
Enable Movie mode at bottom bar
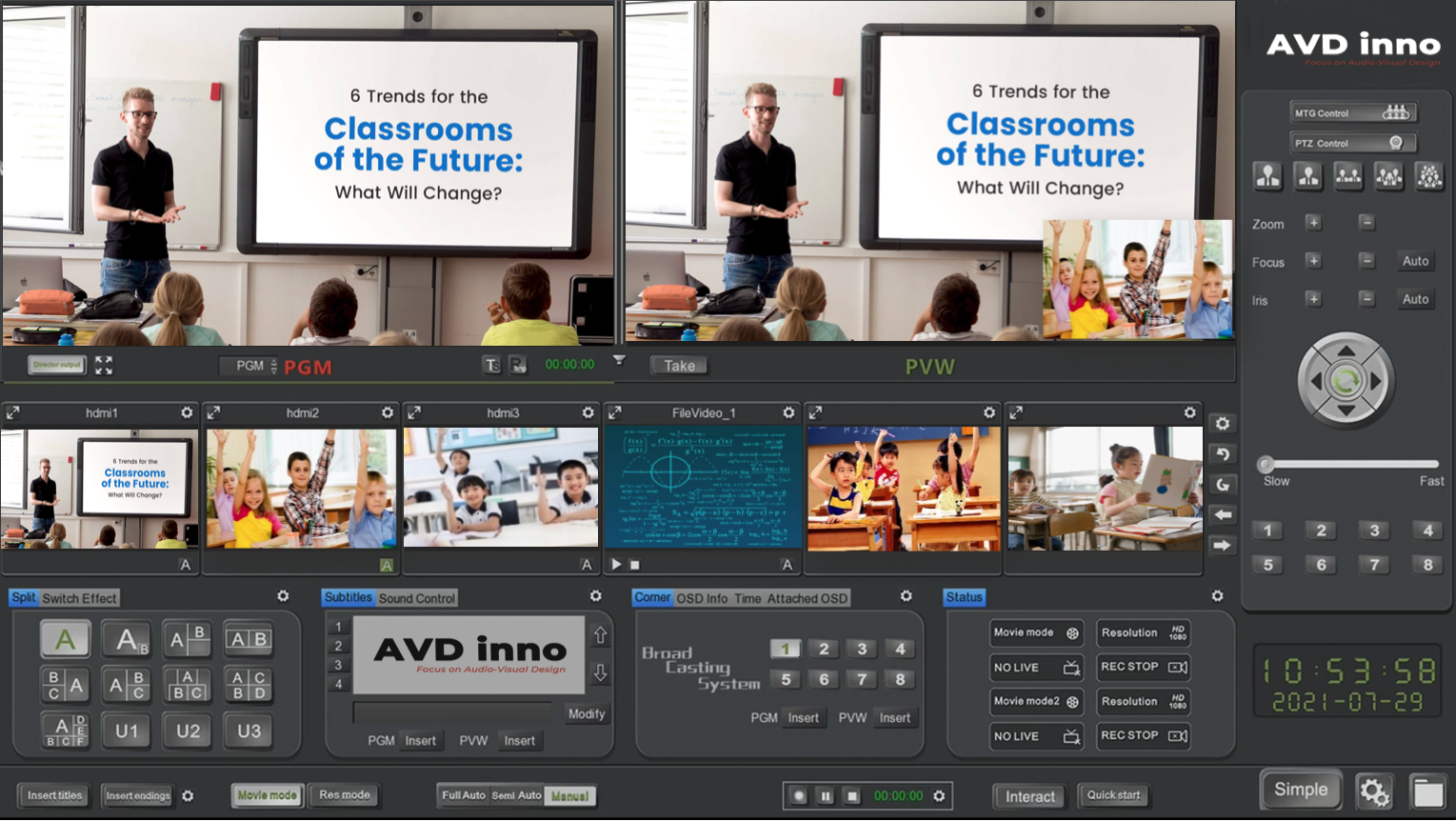pyautogui.click(x=267, y=795)
